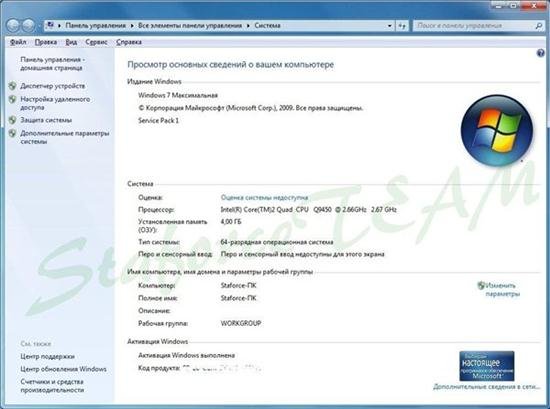Open the Справка menu
The width and height of the screenshot is (550, 409).
(x=129, y=42)
